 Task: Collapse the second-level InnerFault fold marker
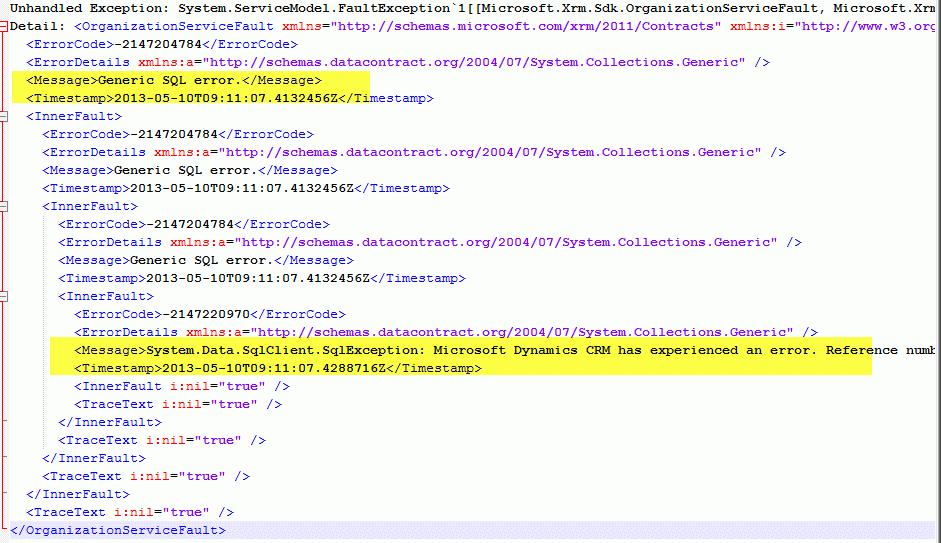[4, 206]
